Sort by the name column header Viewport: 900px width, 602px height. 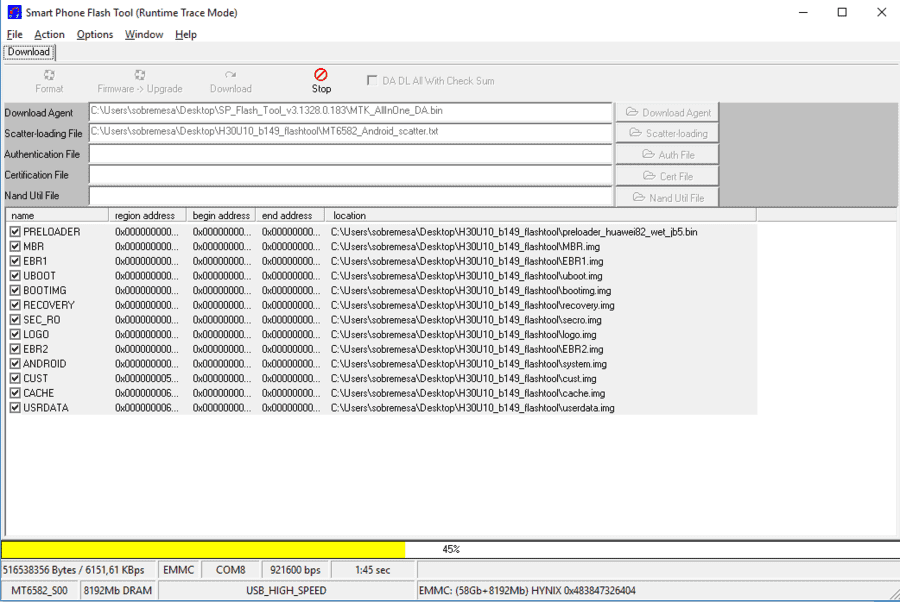pyautogui.click(x=57, y=216)
